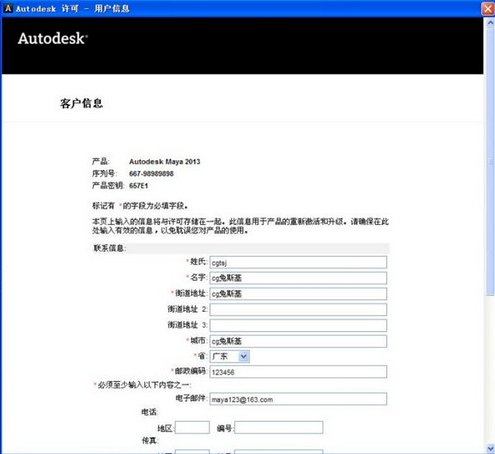The height and width of the screenshot is (454, 495).
Task: Click the 电子邮件 field with maya123@163.com
Action: pyautogui.click(x=298, y=399)
